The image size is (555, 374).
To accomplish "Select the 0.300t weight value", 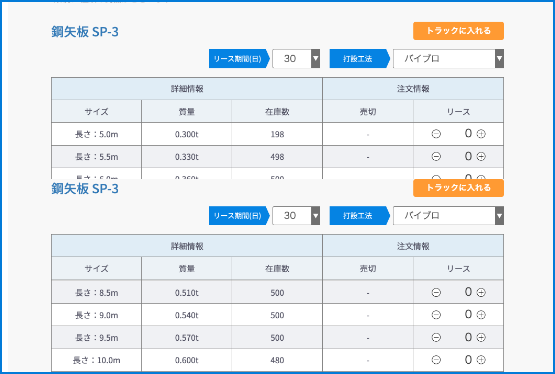I will pyautogui.click(x=187, y=134).
